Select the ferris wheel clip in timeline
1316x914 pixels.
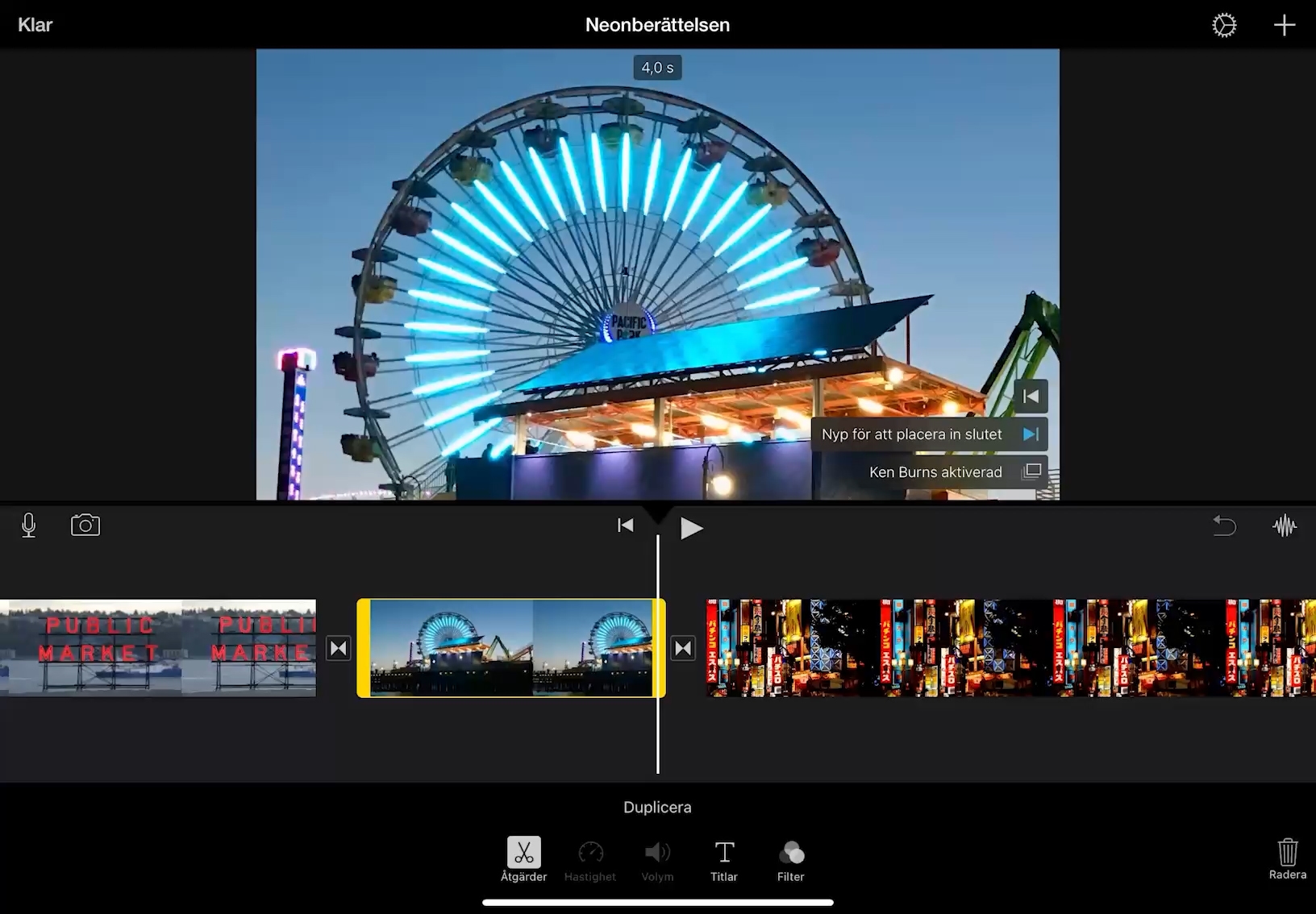(x=511, y=648)
